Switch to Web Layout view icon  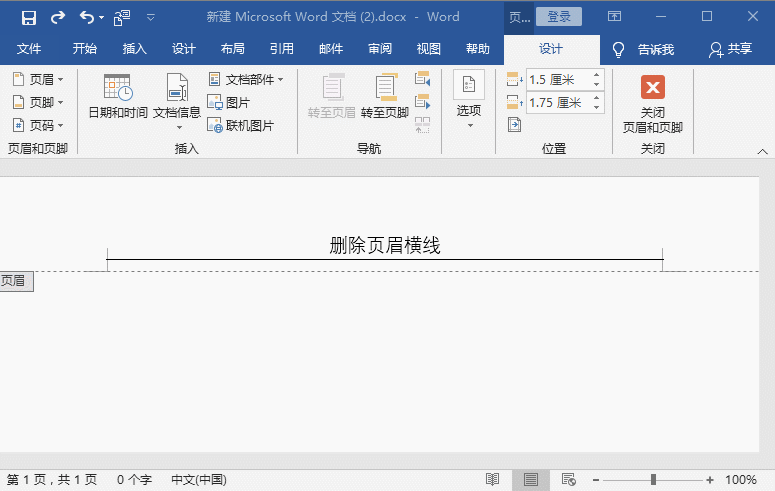pyautogui.click(x=568, y=480)
